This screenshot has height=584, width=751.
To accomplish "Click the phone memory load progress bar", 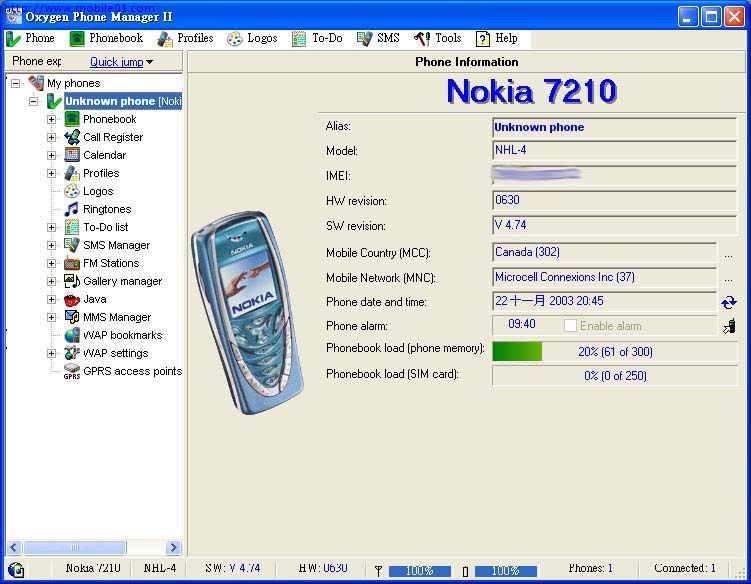I will click(615, 352).
